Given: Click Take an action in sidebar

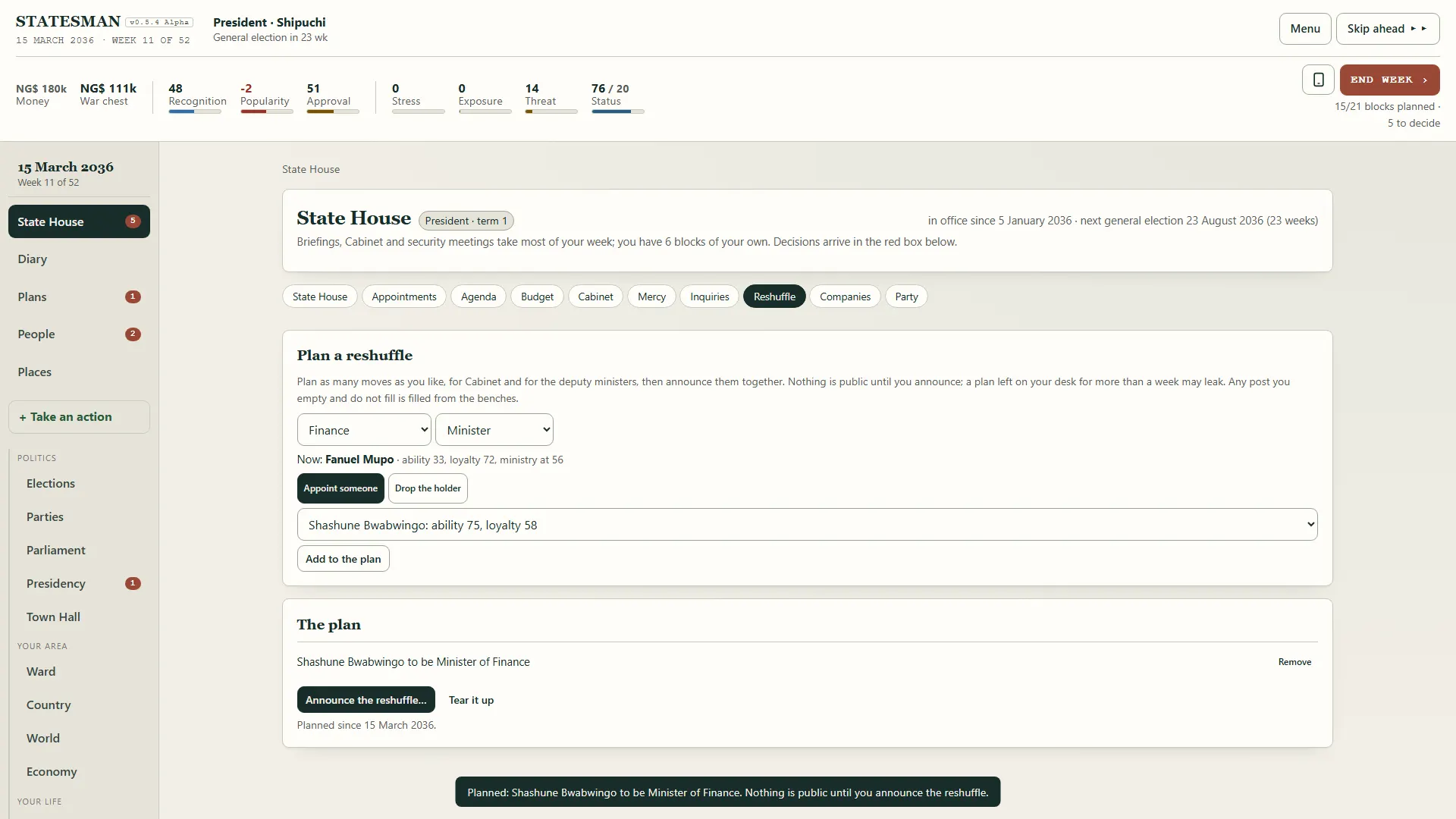Looking at the screenshot, I should click(79, 417).
